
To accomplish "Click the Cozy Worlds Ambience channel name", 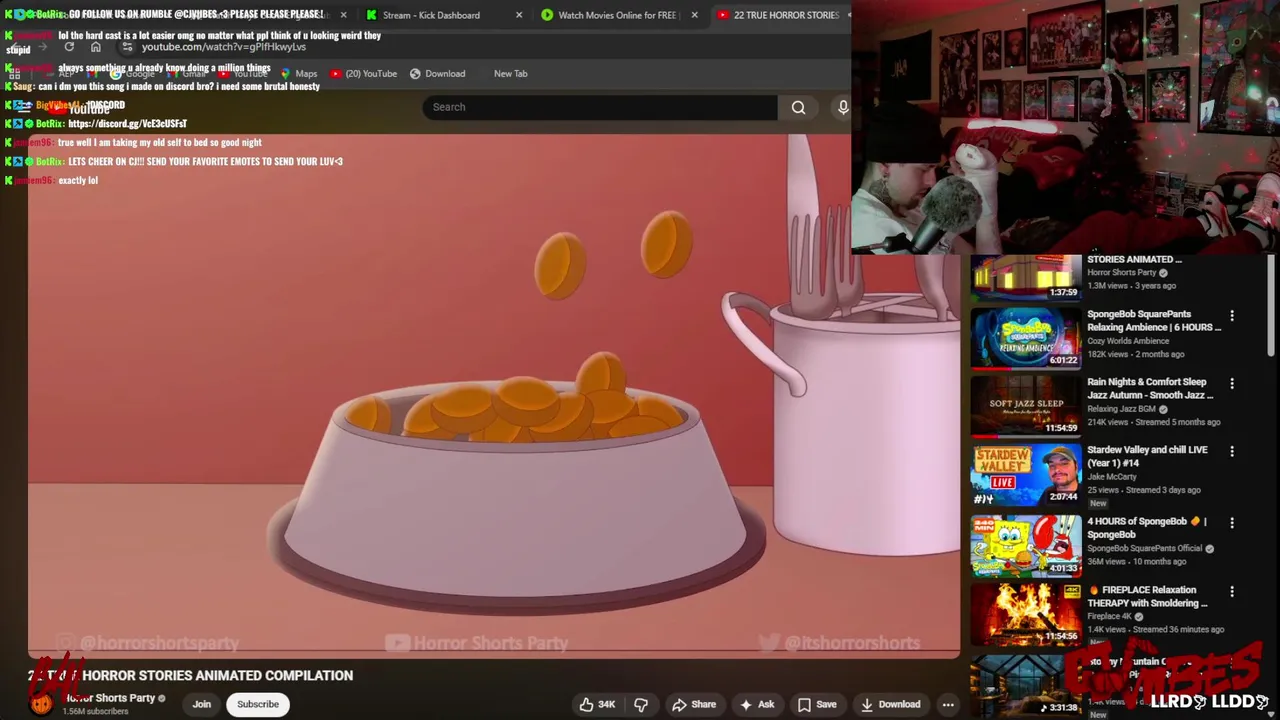I will coord(1128,341).
